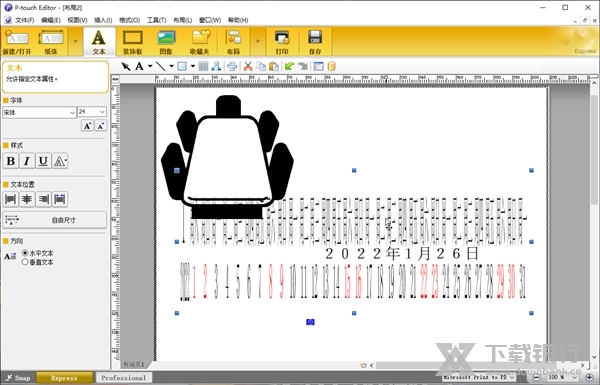Redo with gray arrow icon
This screenshot has height=385, width=600.
pos(303,66)
